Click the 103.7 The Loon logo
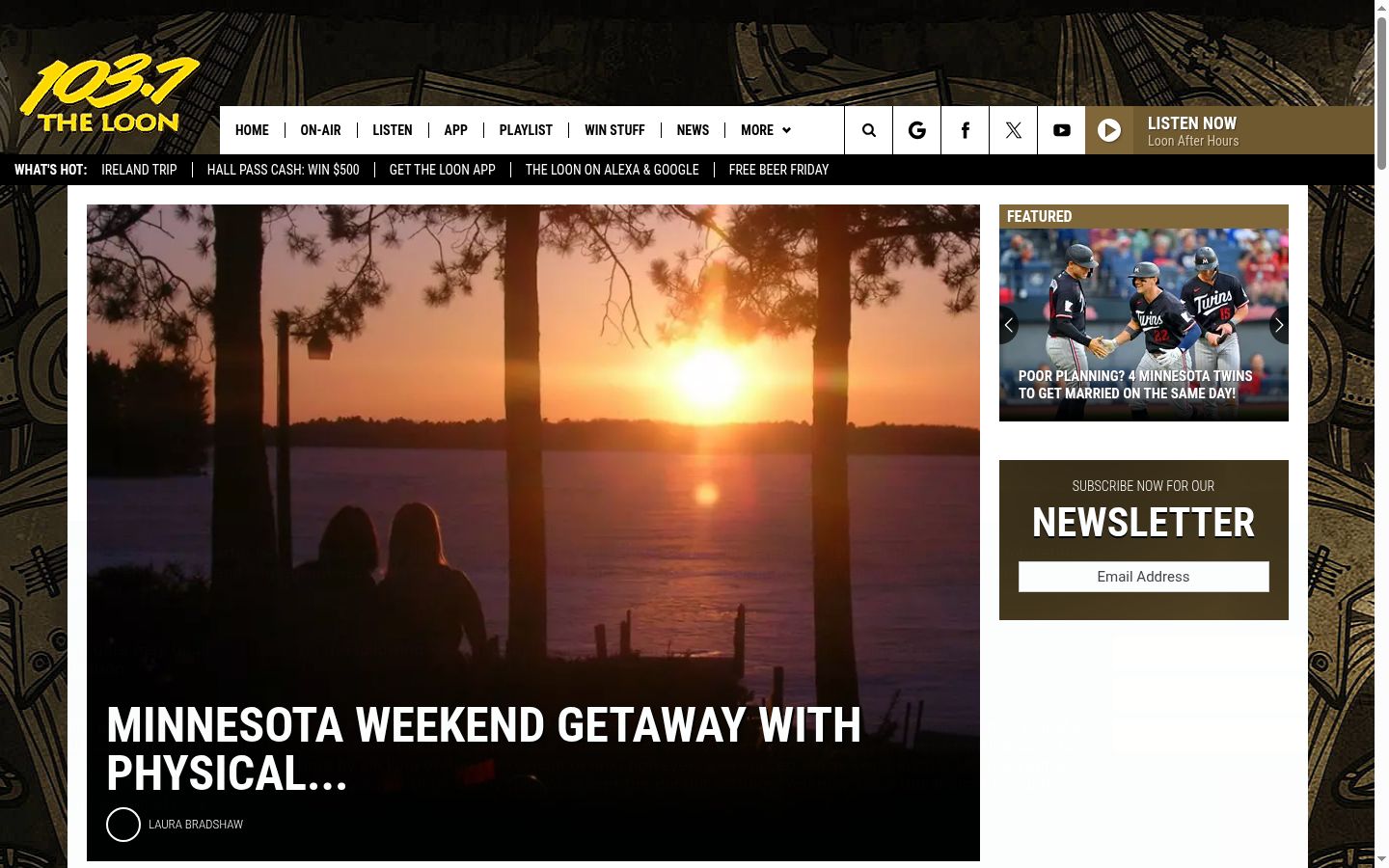Image resolution: width=1389 pixels, height=868 pixels. click(x=109, y=95)
